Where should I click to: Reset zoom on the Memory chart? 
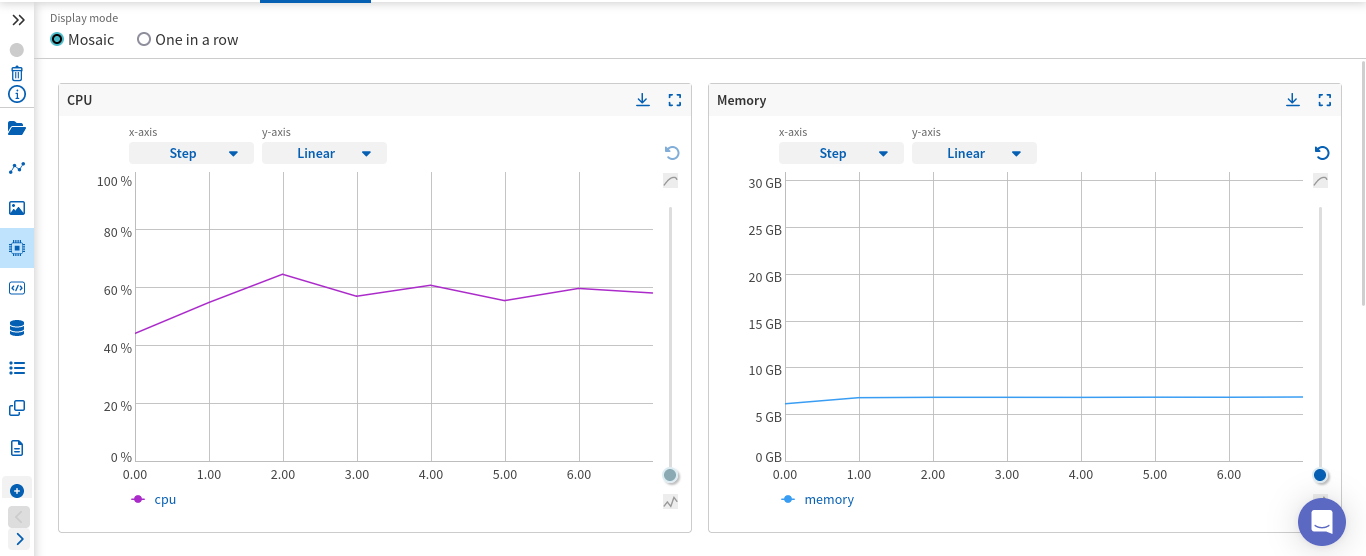pos(1322,153)
